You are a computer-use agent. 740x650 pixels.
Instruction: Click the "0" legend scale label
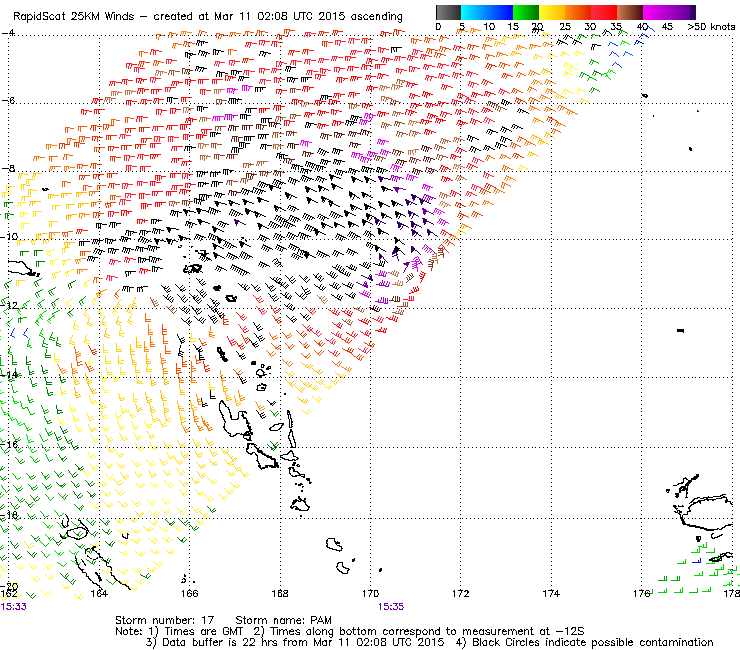tap(438, 27)
